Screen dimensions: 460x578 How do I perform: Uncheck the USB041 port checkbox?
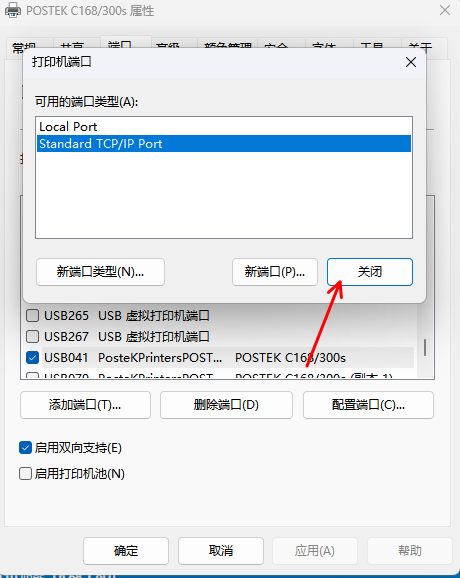click(32, 357)
